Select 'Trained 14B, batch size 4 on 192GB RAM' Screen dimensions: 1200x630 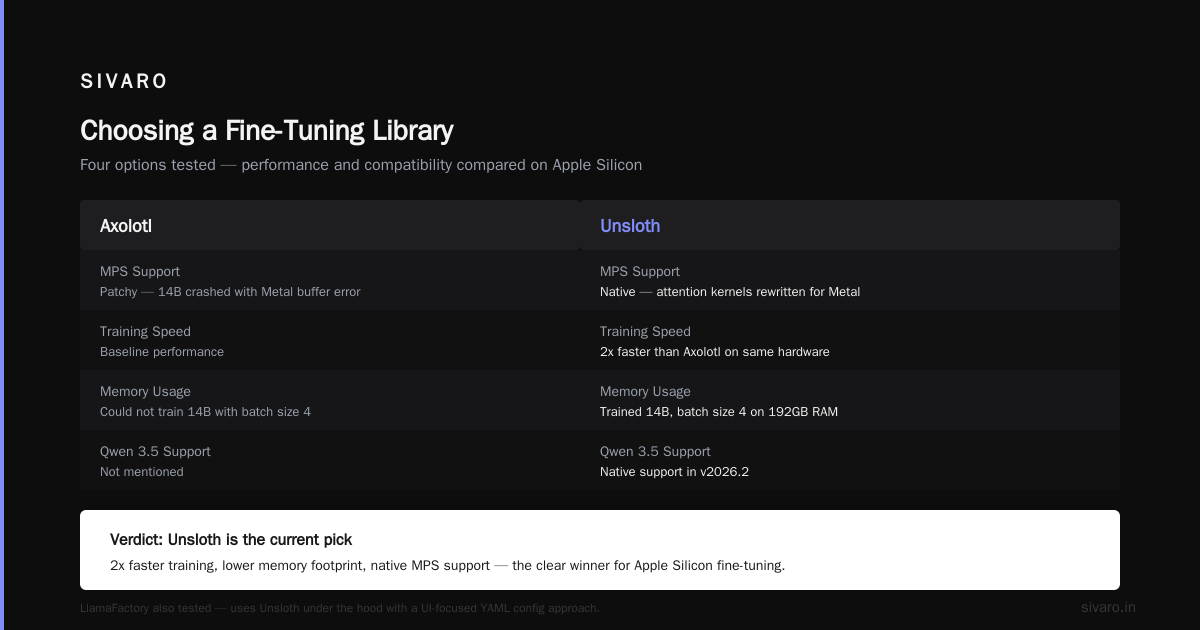(x=719, y=412)
